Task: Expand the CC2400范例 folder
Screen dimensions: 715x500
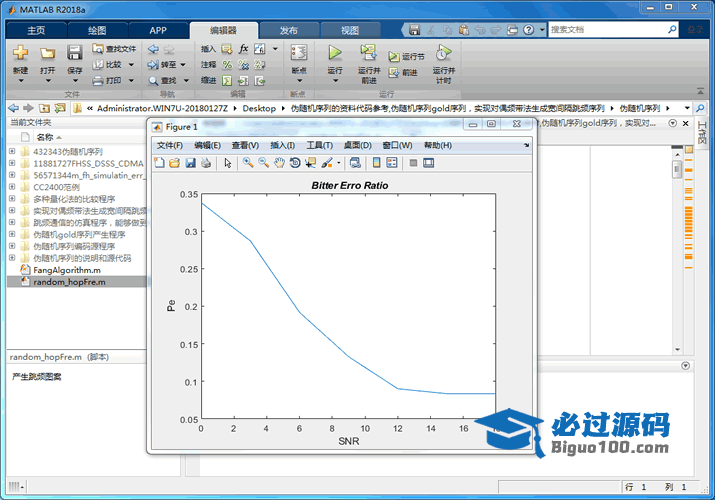Action: [x=12, y=187]
